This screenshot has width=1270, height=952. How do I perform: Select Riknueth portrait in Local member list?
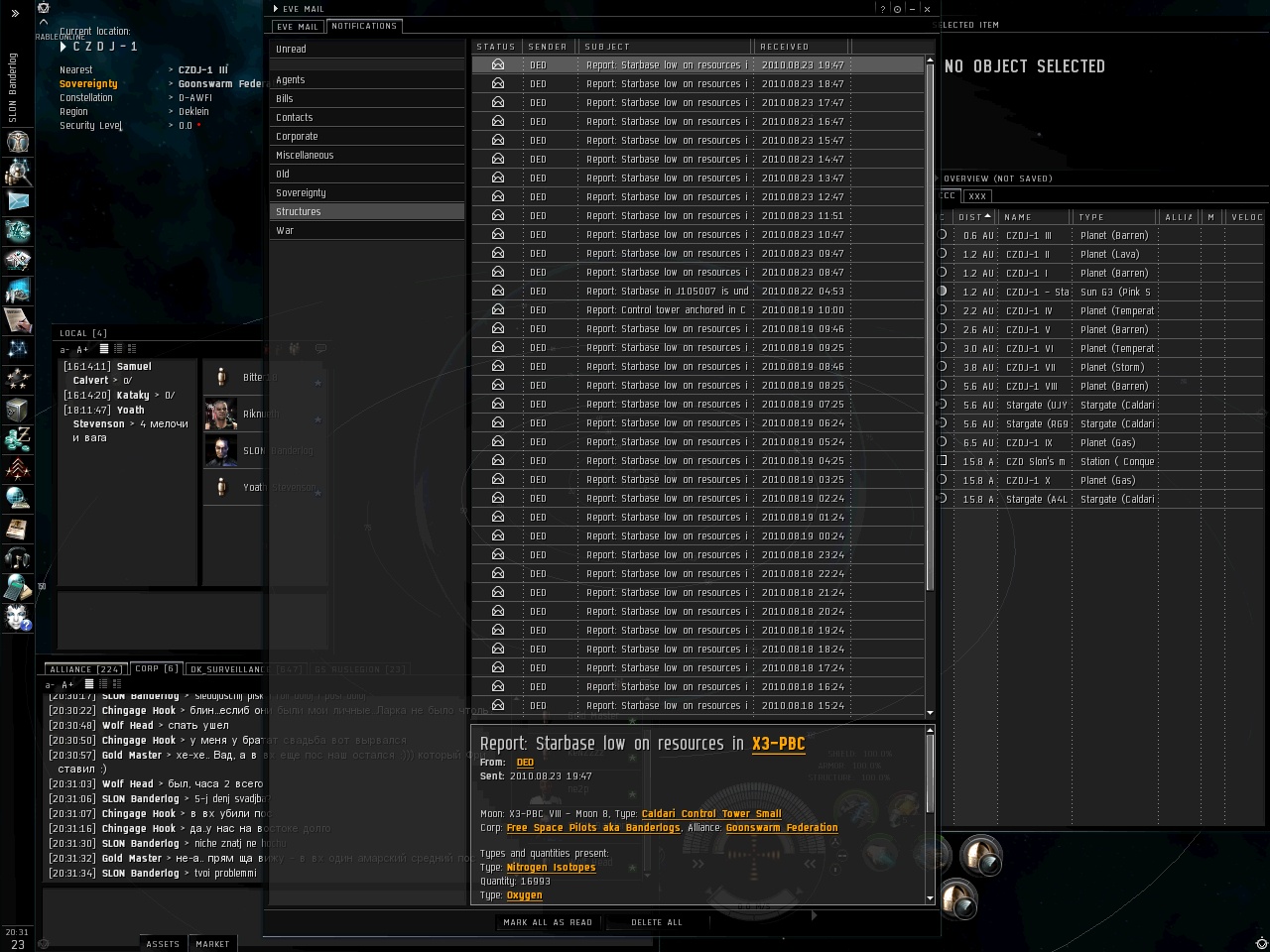(221, 414)
